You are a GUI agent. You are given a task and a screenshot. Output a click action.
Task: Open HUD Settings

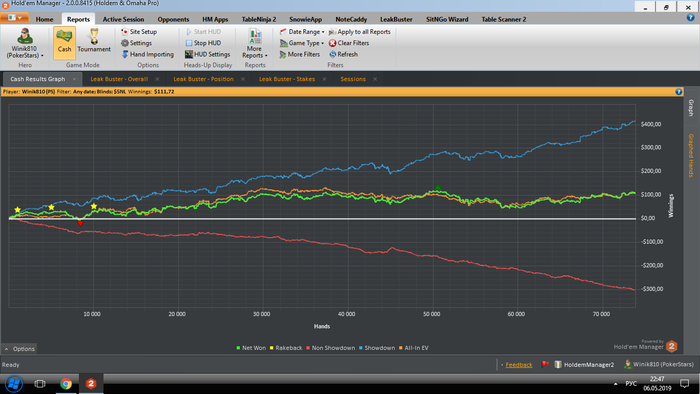[x=208, y=54]
